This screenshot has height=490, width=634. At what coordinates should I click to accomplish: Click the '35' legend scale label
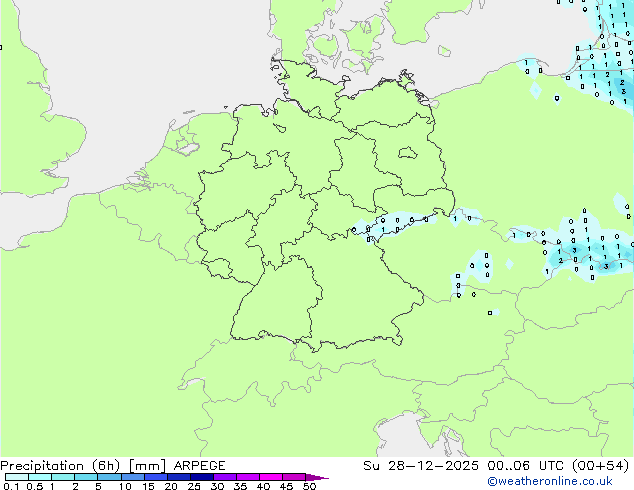[240, 486]
